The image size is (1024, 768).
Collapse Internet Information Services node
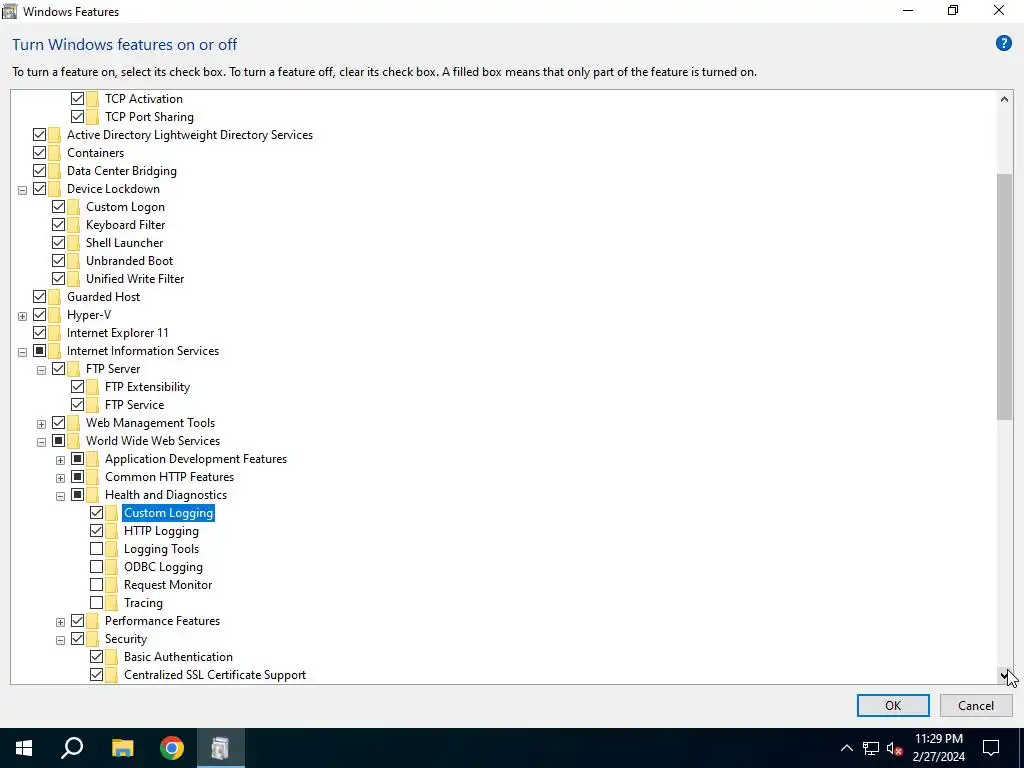22,352
